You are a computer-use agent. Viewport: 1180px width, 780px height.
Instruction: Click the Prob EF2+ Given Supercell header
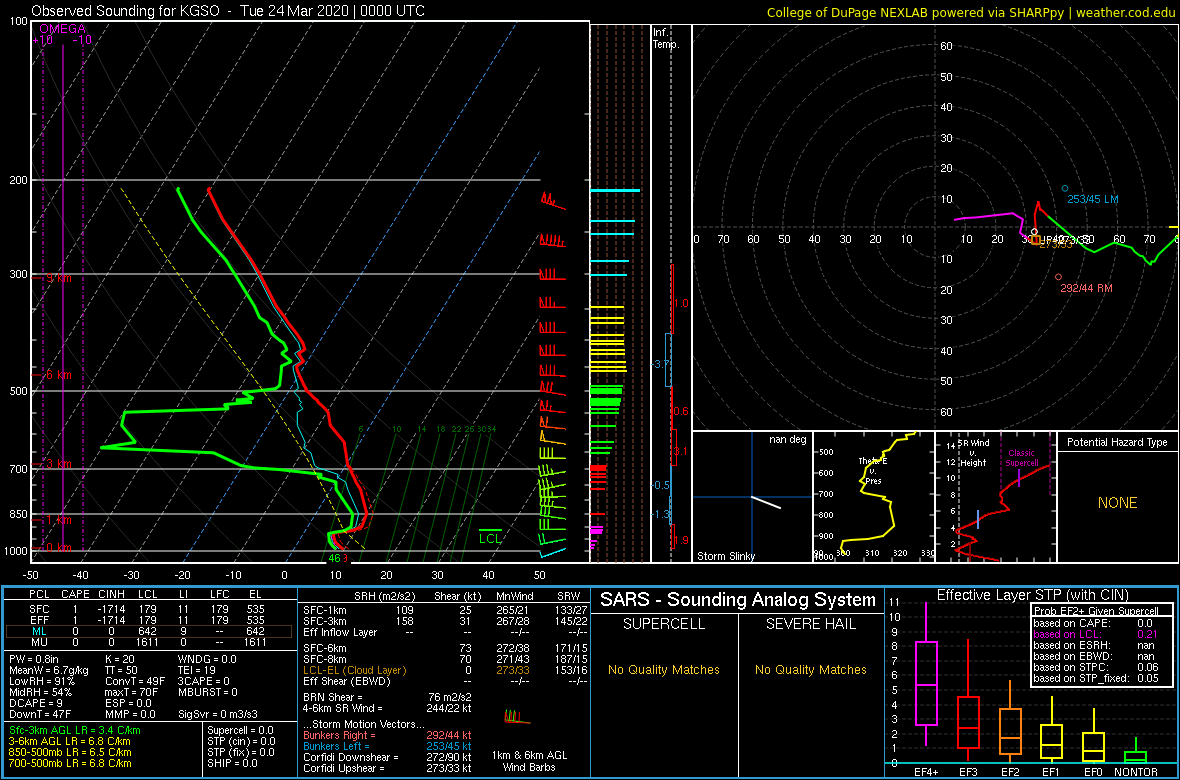pyautogui.click(x=1094, y=611)
